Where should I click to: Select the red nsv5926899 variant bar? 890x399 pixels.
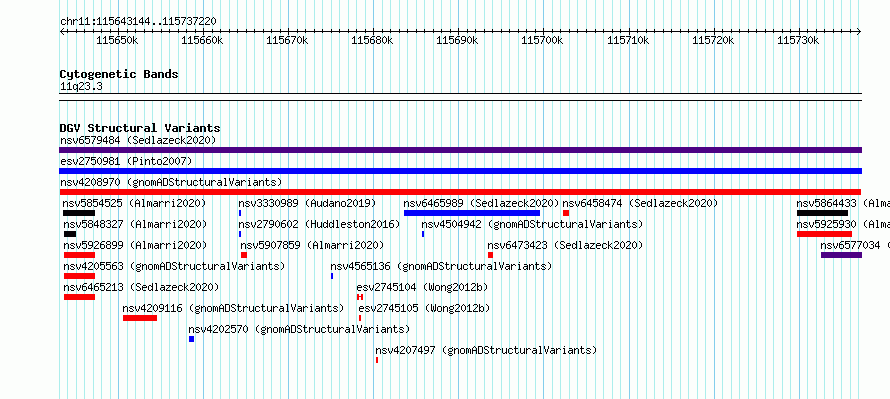79,255
